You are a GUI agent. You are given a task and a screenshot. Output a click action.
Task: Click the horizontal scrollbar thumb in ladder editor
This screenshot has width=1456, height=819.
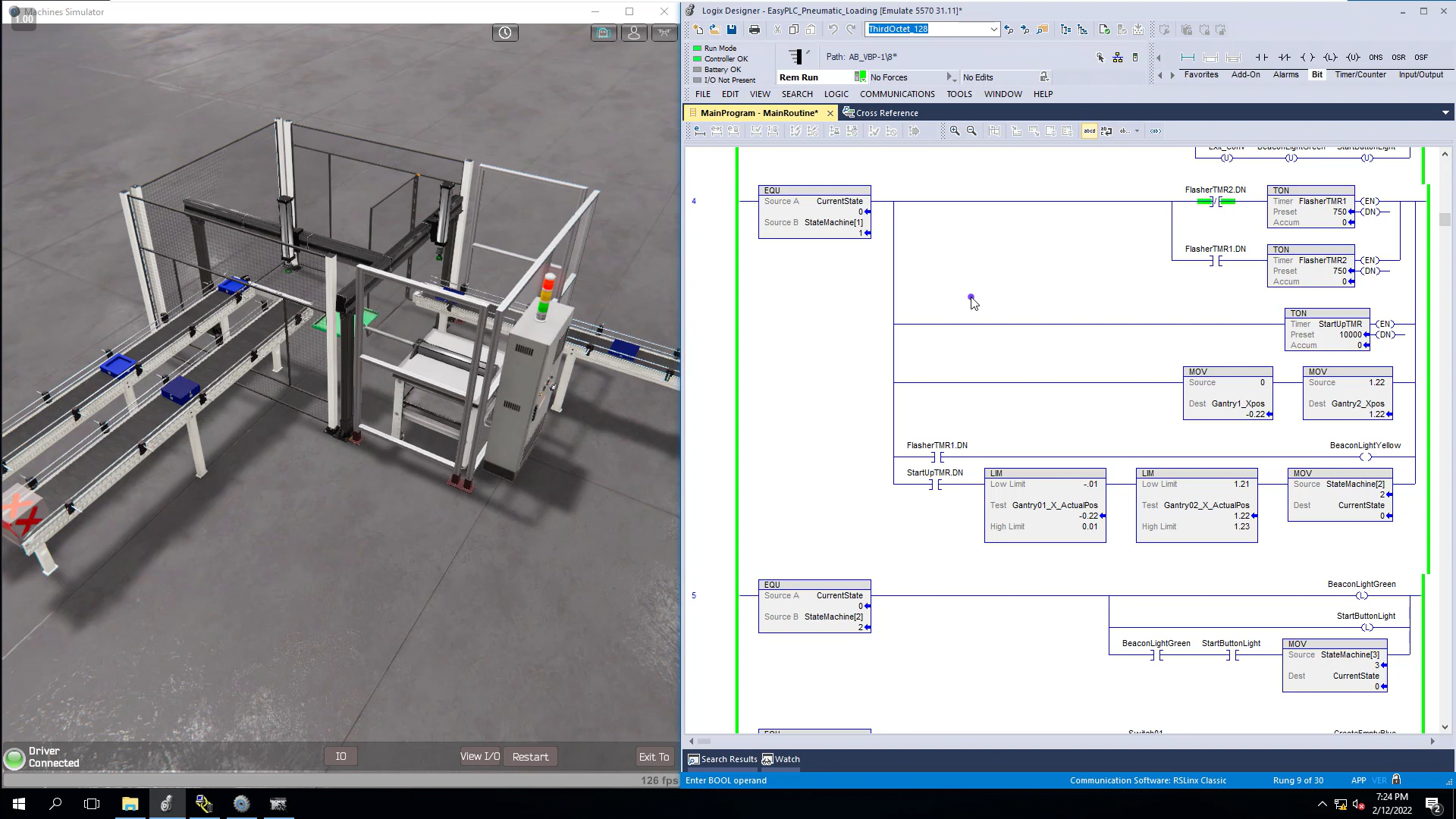click(x=704, y=741)
